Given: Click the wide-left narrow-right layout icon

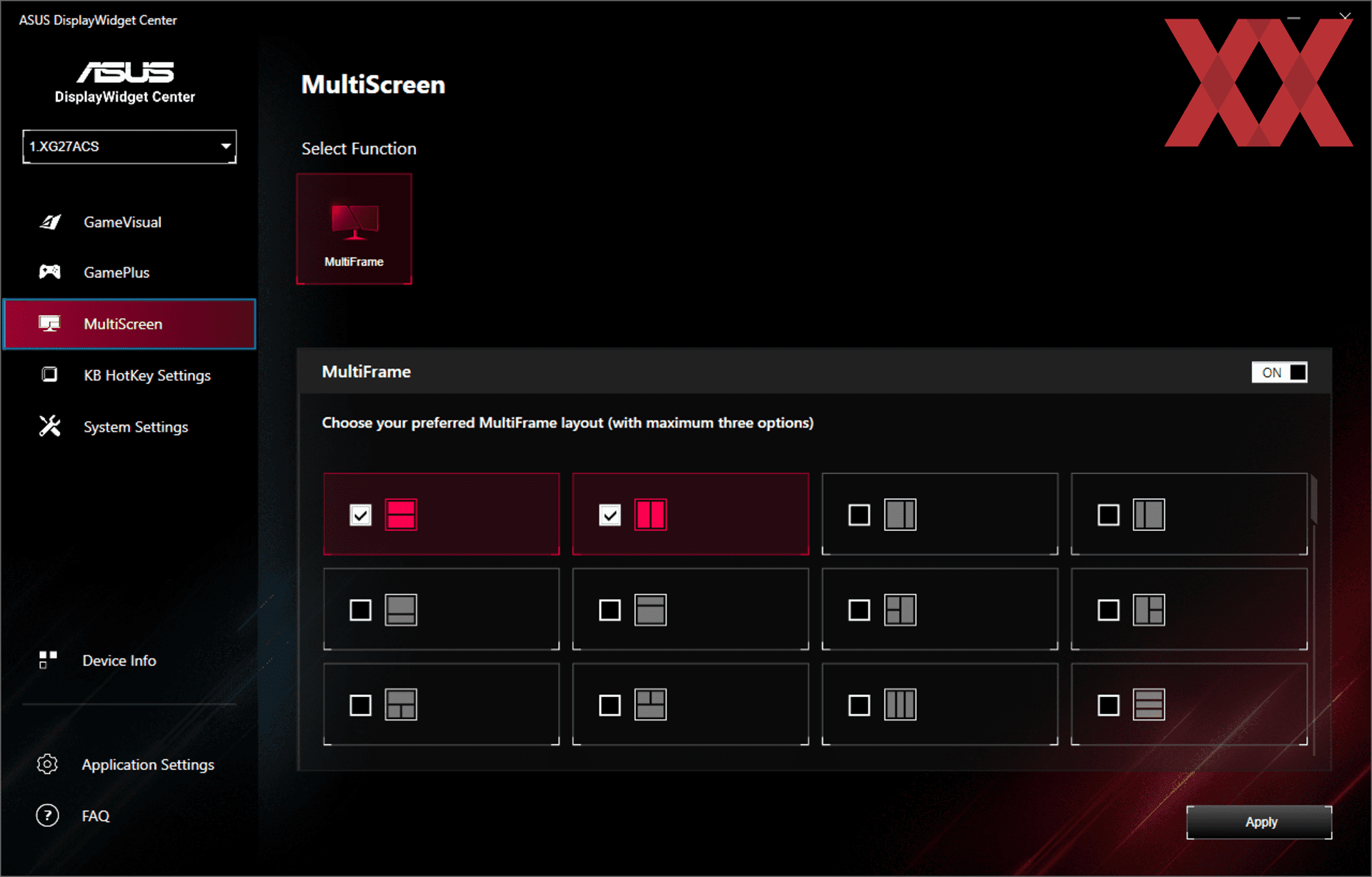Looking at the screenshot, I should pos(900,515).
